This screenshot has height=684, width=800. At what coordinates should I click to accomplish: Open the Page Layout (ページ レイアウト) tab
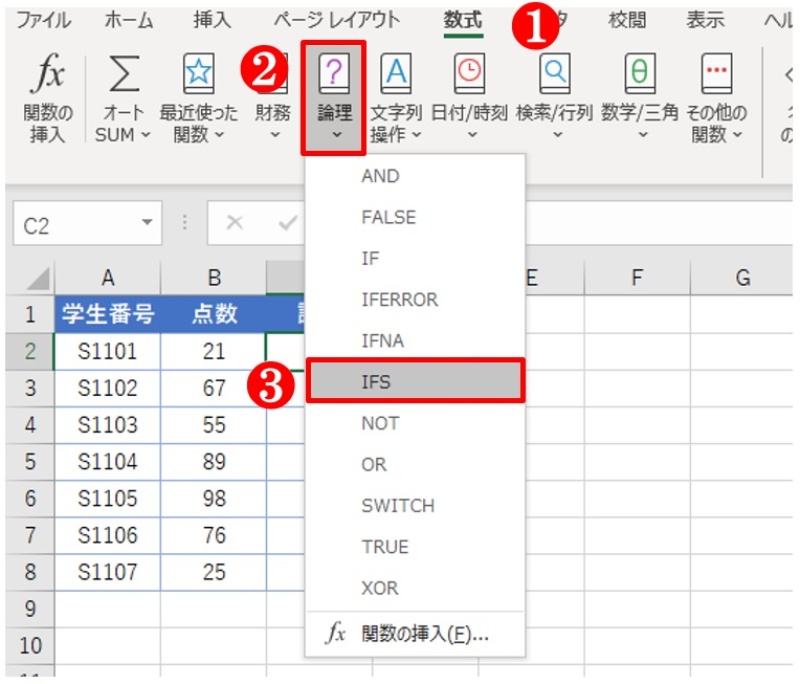(336, 19)
